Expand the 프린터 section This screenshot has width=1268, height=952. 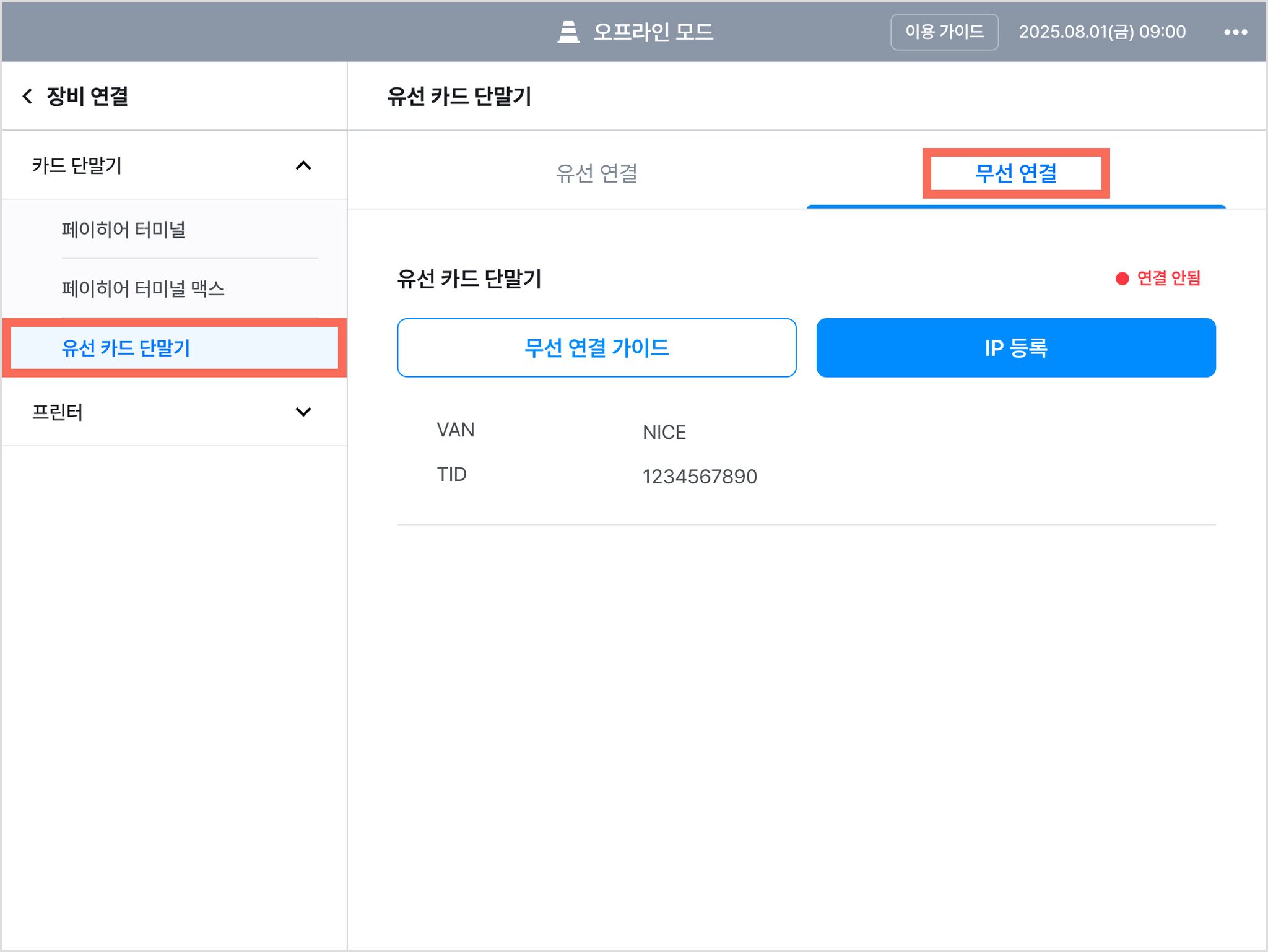[x=303, y=412]
